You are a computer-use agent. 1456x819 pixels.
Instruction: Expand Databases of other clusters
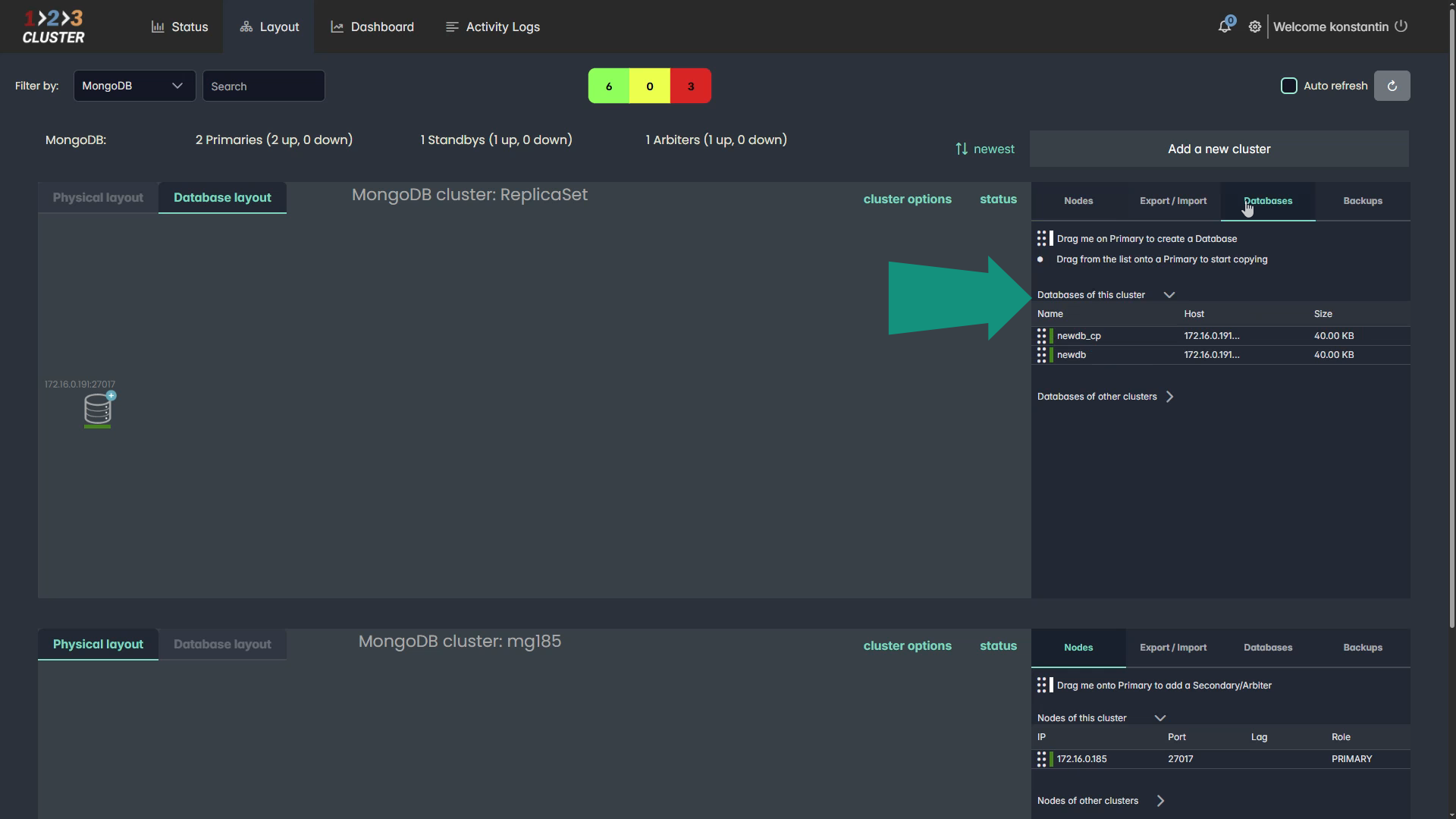pos(1169,397)
